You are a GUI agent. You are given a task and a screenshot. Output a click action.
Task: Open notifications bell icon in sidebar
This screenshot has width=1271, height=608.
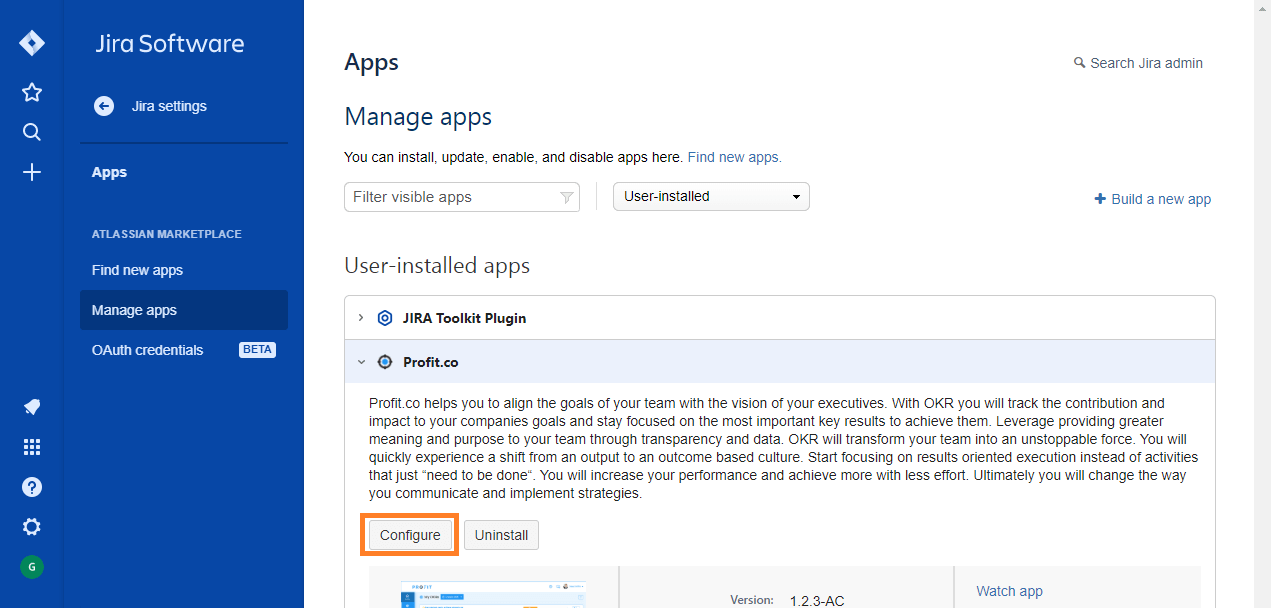tap(32, 407)
